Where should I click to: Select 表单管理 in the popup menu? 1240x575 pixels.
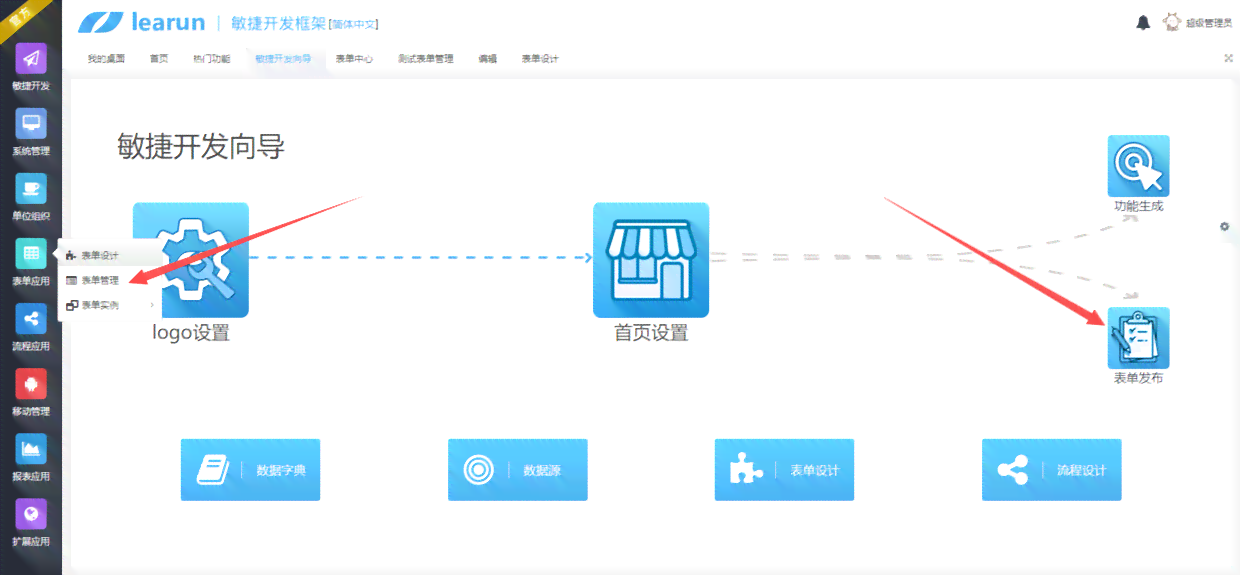tap(110, 280)
